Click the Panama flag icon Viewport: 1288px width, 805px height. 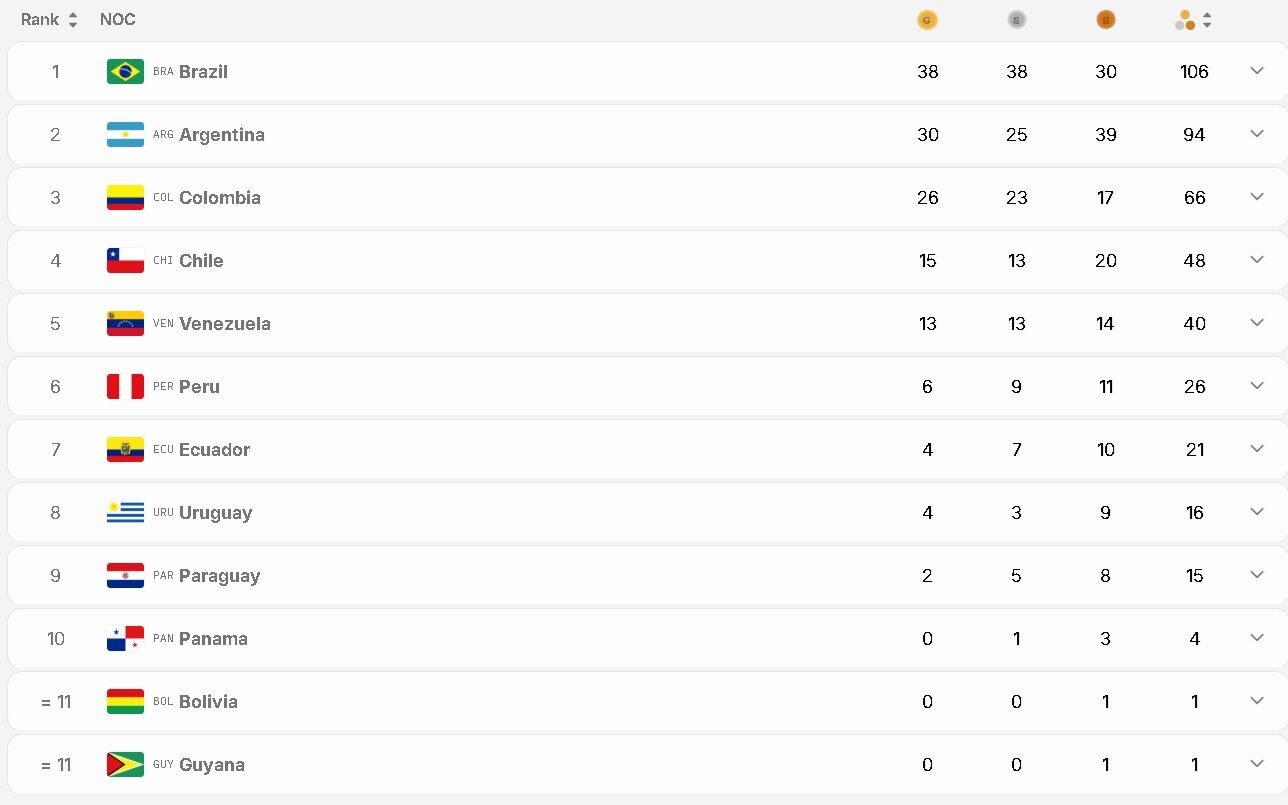tap(125, 639)
